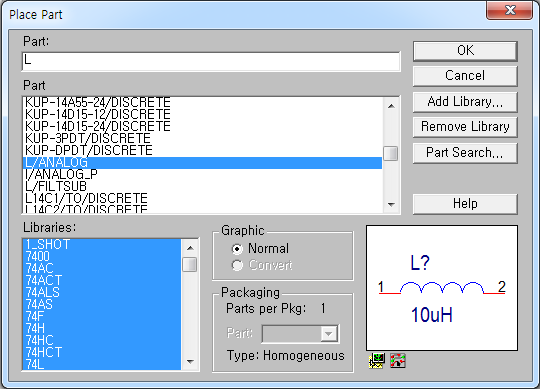Select the 74L library
The width and height of the screenshot is (540, 389).
pos(102,364)
